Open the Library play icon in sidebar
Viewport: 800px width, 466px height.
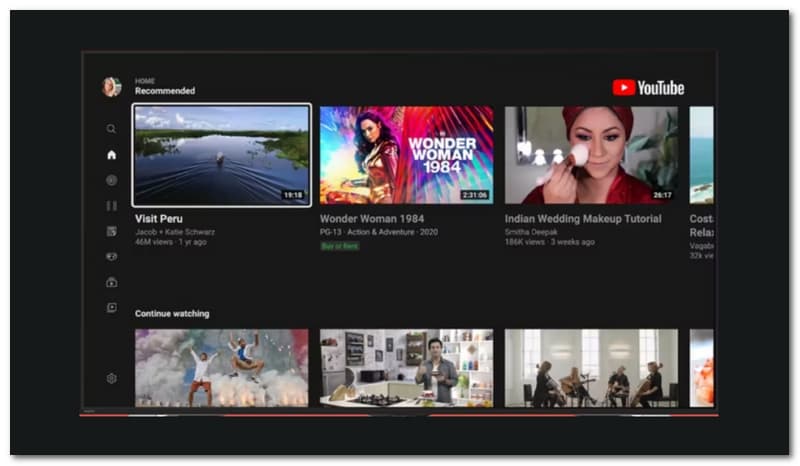[x=111, y=308]
